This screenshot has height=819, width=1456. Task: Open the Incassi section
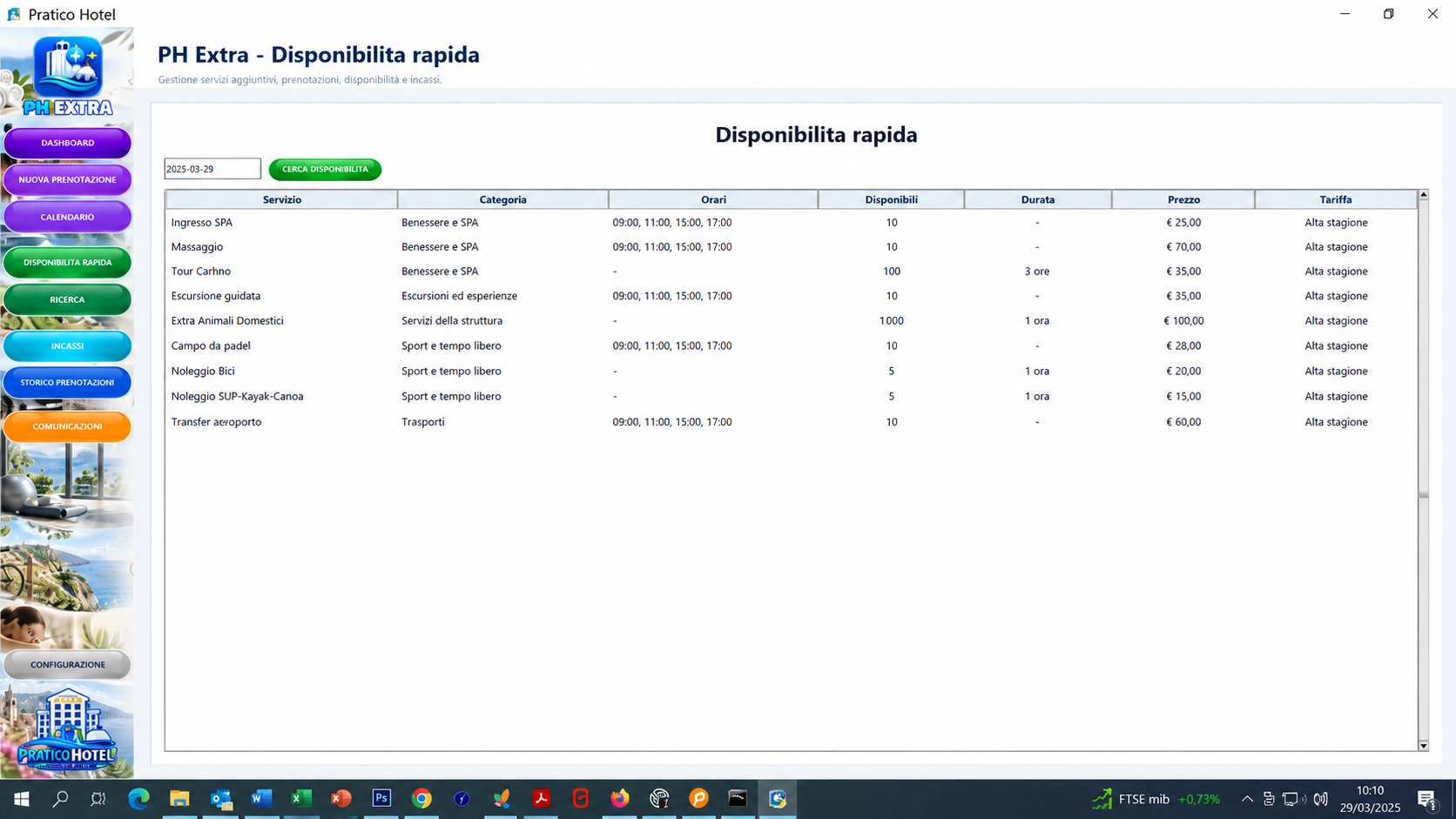point(67,346)
